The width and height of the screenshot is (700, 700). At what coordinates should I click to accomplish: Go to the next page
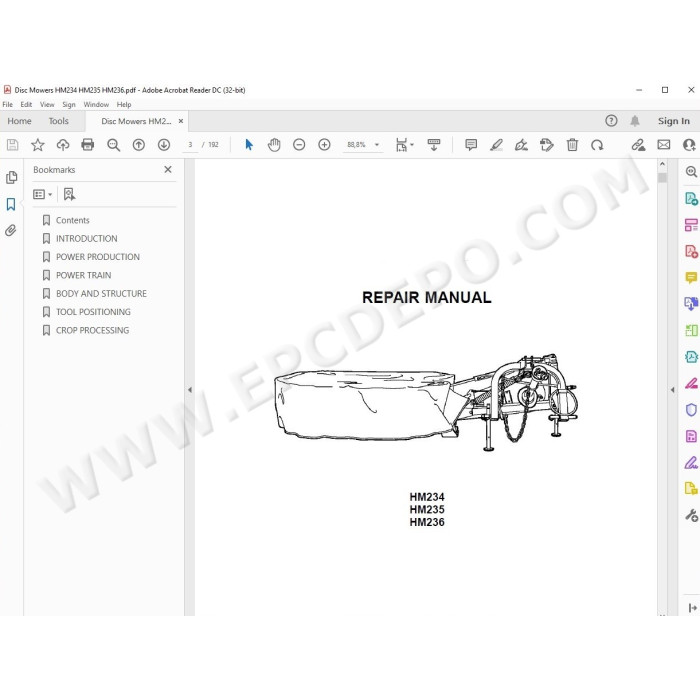[x=164, y=145]
